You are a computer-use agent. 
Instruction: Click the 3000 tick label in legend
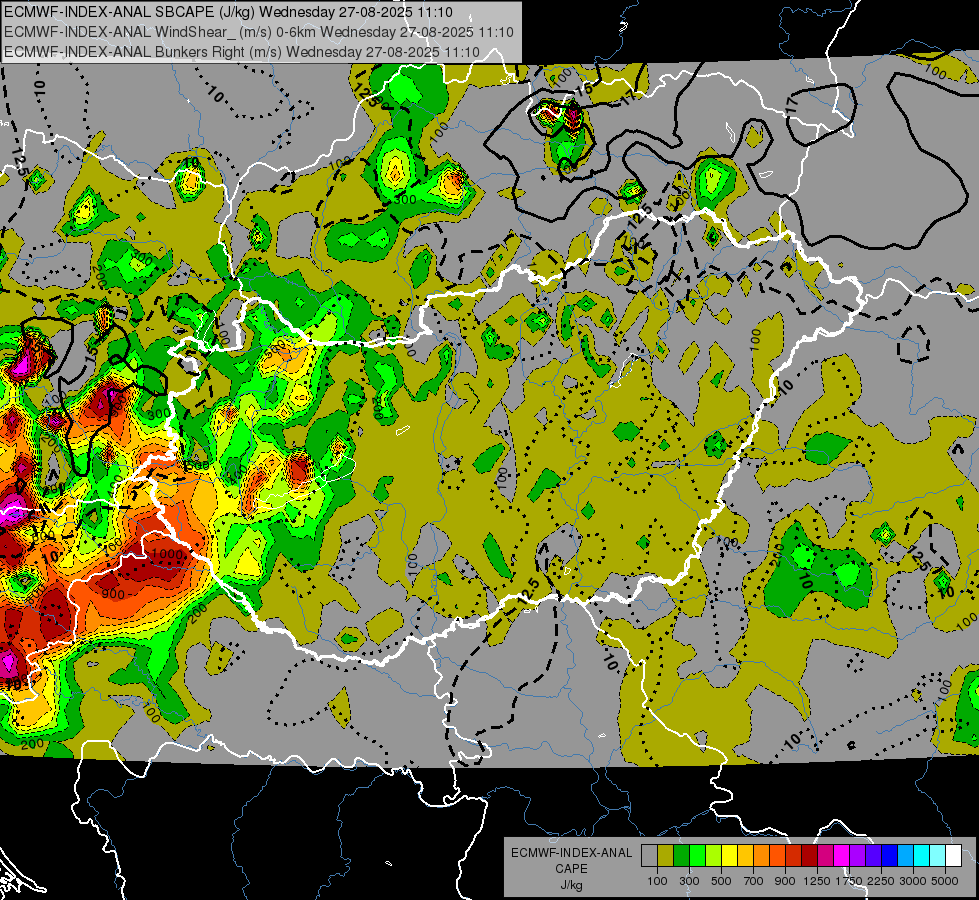point(913,881)
